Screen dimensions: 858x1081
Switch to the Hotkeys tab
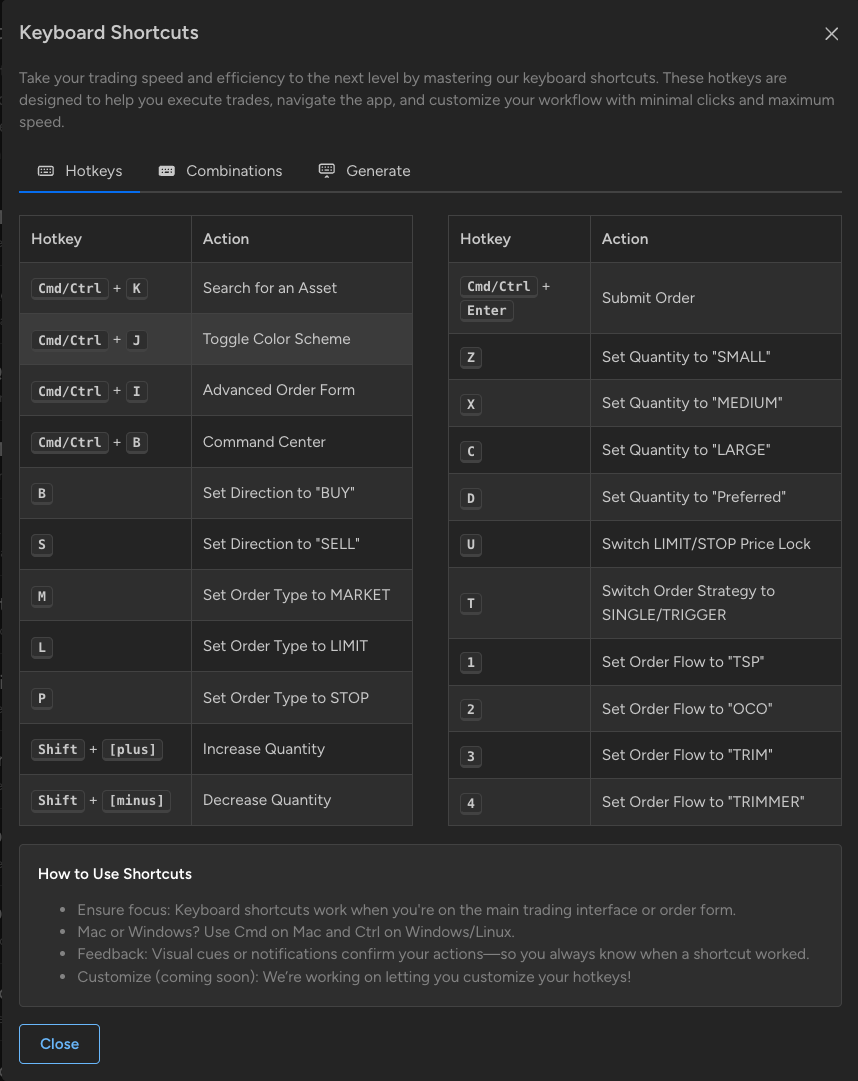click(80, 171)
